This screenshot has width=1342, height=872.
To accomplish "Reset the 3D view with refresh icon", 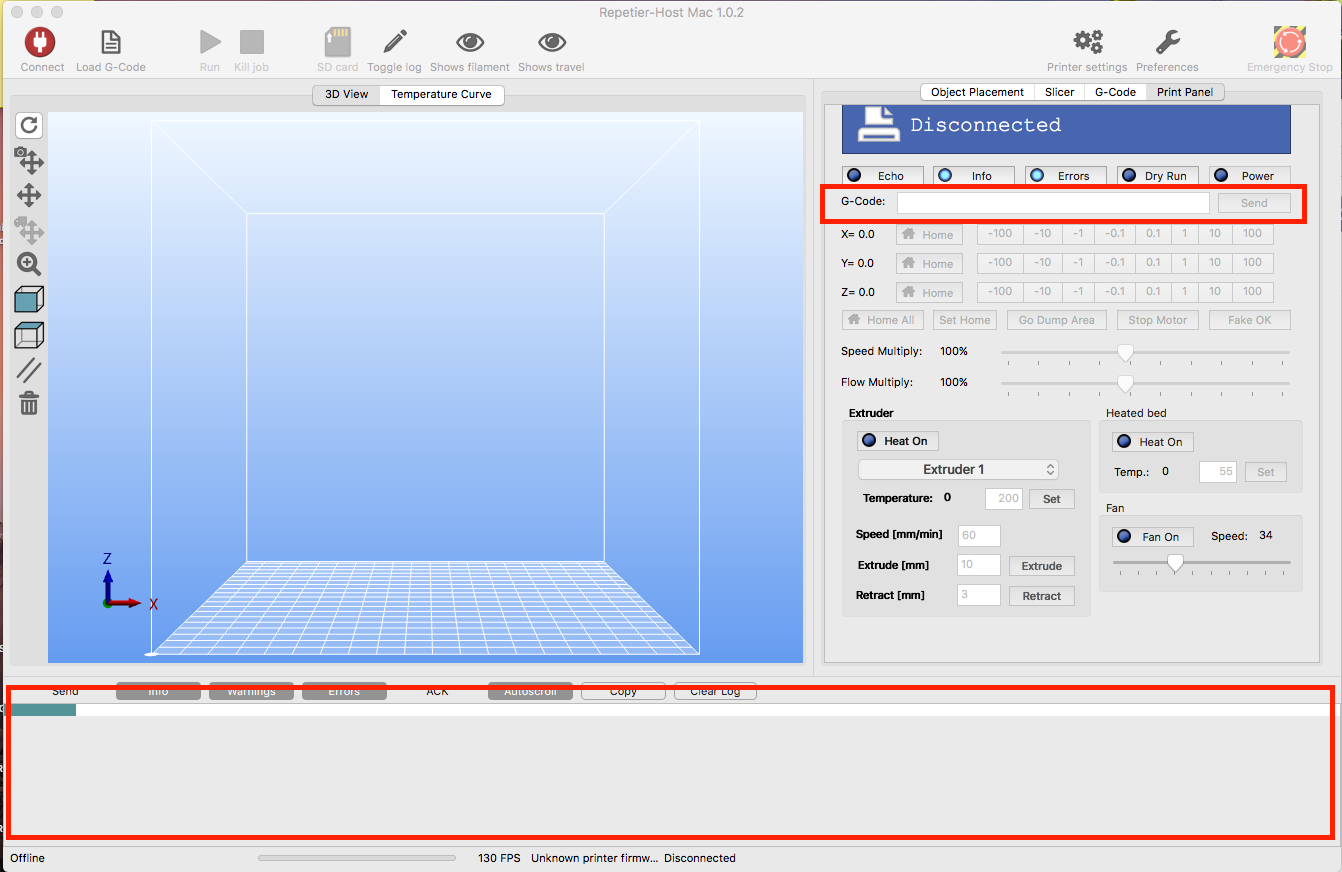I will click(x=29, y=125).
